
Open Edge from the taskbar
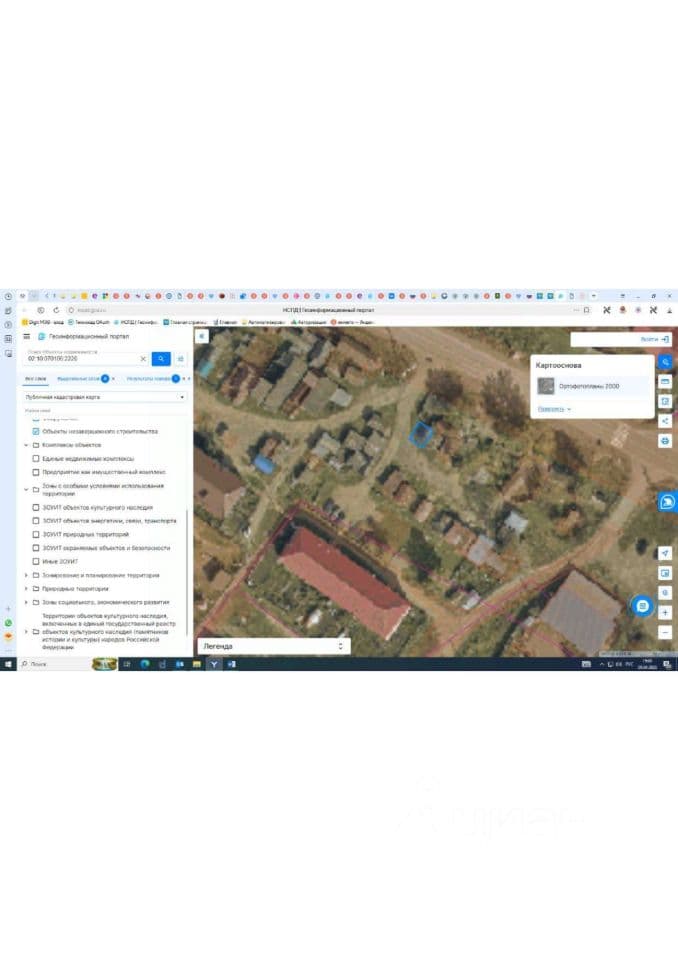145,664
